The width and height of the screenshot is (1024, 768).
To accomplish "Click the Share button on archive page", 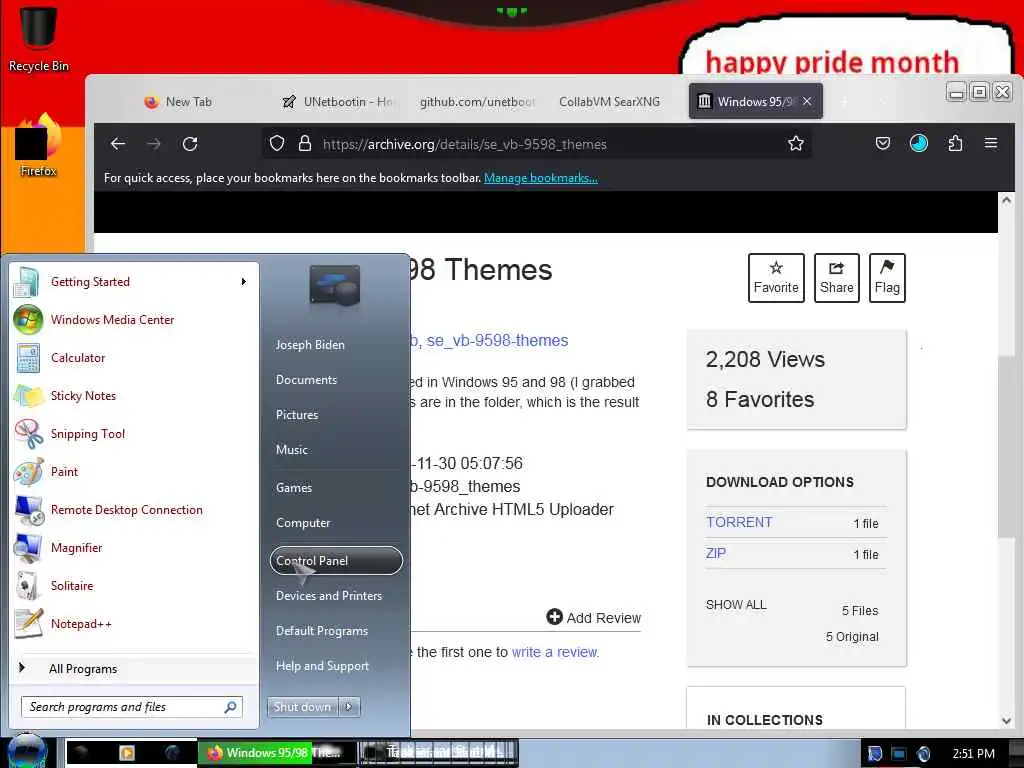I will [x=837, y=278].
